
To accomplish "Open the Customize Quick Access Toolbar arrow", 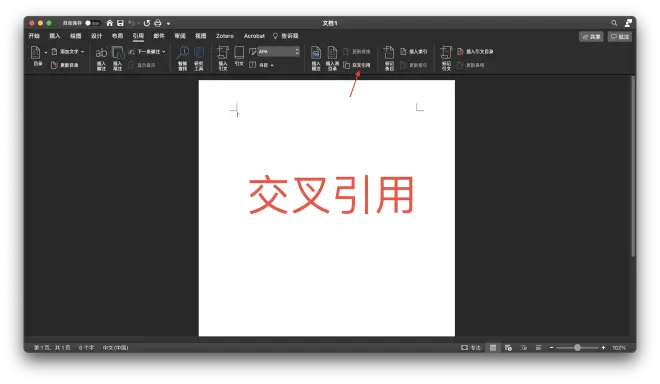I will pyautogui.click(x=168, y=24).
